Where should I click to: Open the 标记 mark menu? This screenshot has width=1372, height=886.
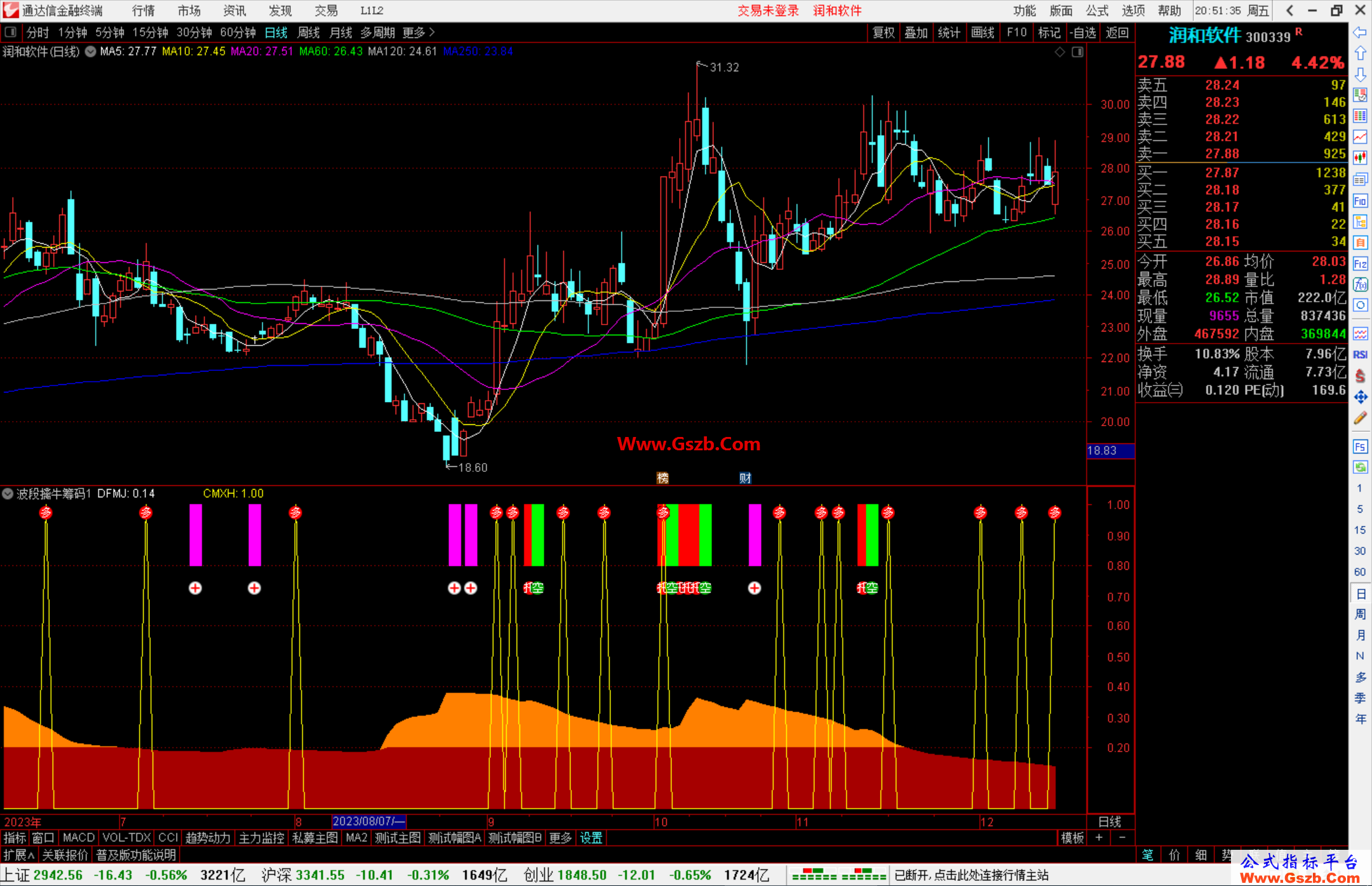point(1049,32)
